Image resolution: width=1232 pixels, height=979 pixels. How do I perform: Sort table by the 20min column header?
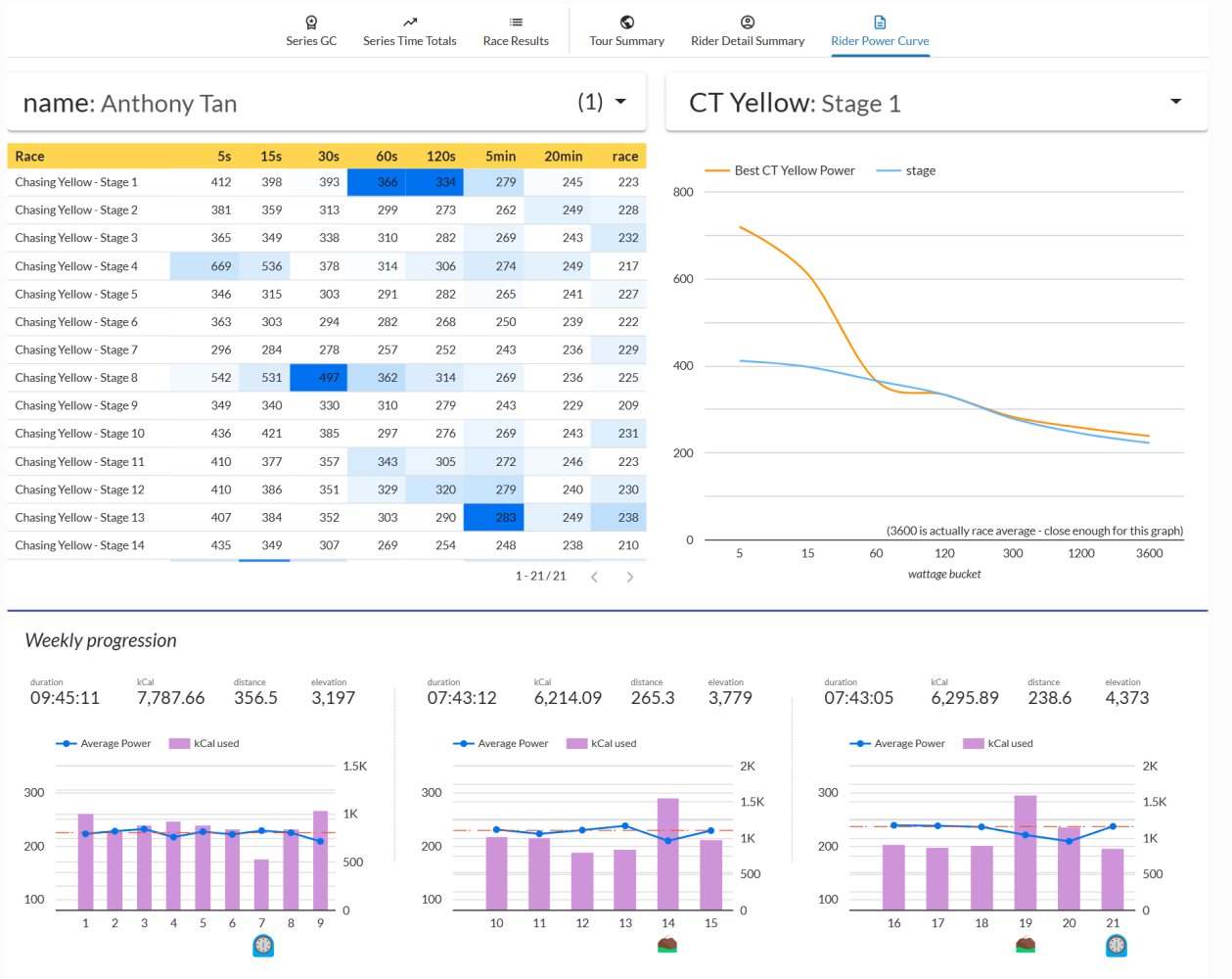[564, 156]
